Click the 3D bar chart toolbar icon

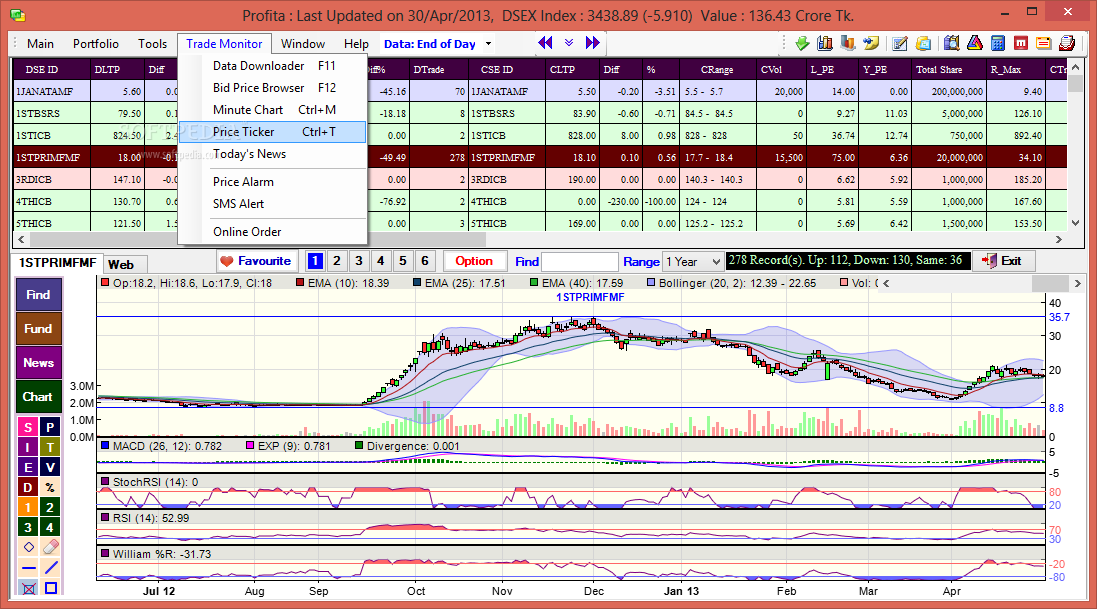848,43
